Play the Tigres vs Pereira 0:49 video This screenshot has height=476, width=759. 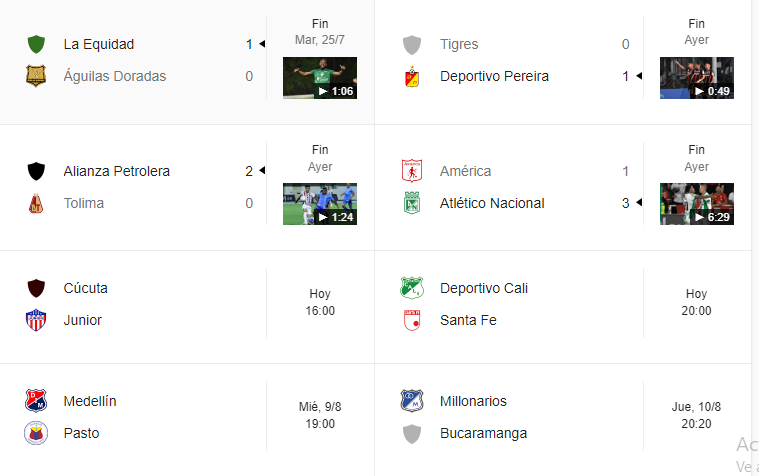point(697,78)
